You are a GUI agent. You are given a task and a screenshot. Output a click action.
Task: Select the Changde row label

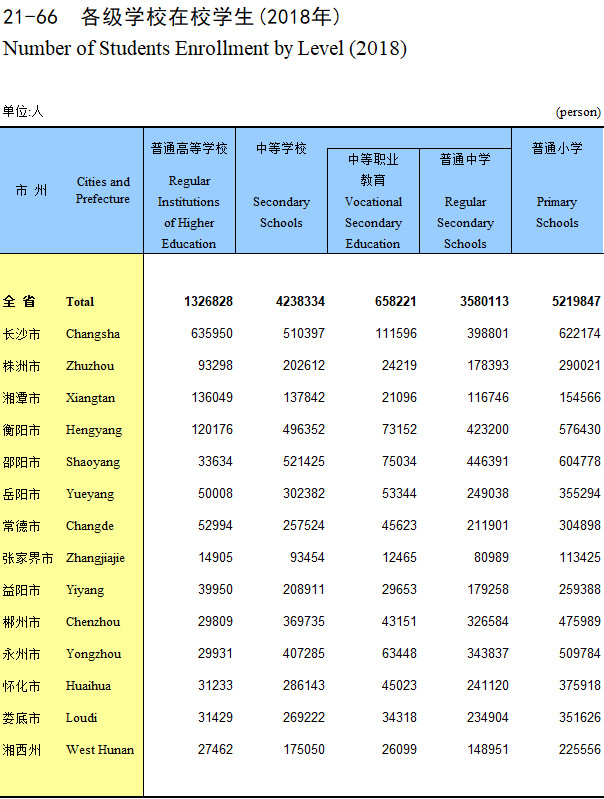tap(90, 526)
